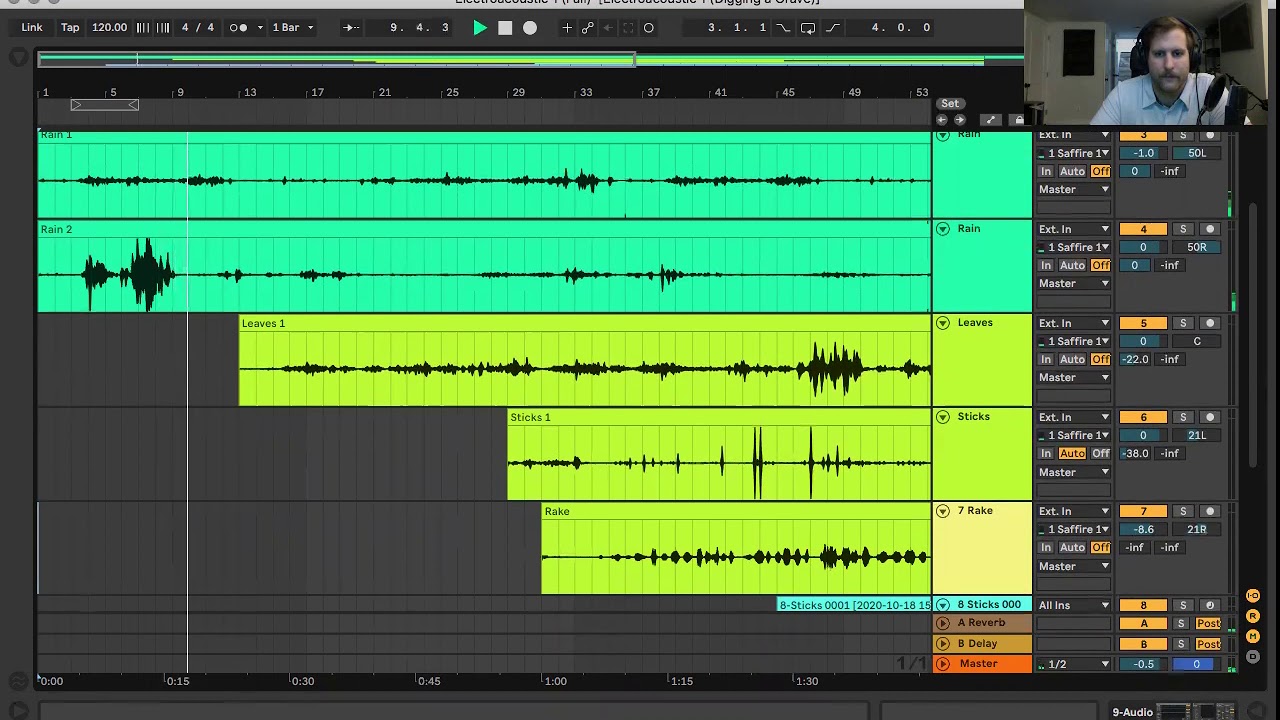This screenshot has height=720, width=1280.
Task: Enable the Follow playback icon
Action: tap(351, 28)
